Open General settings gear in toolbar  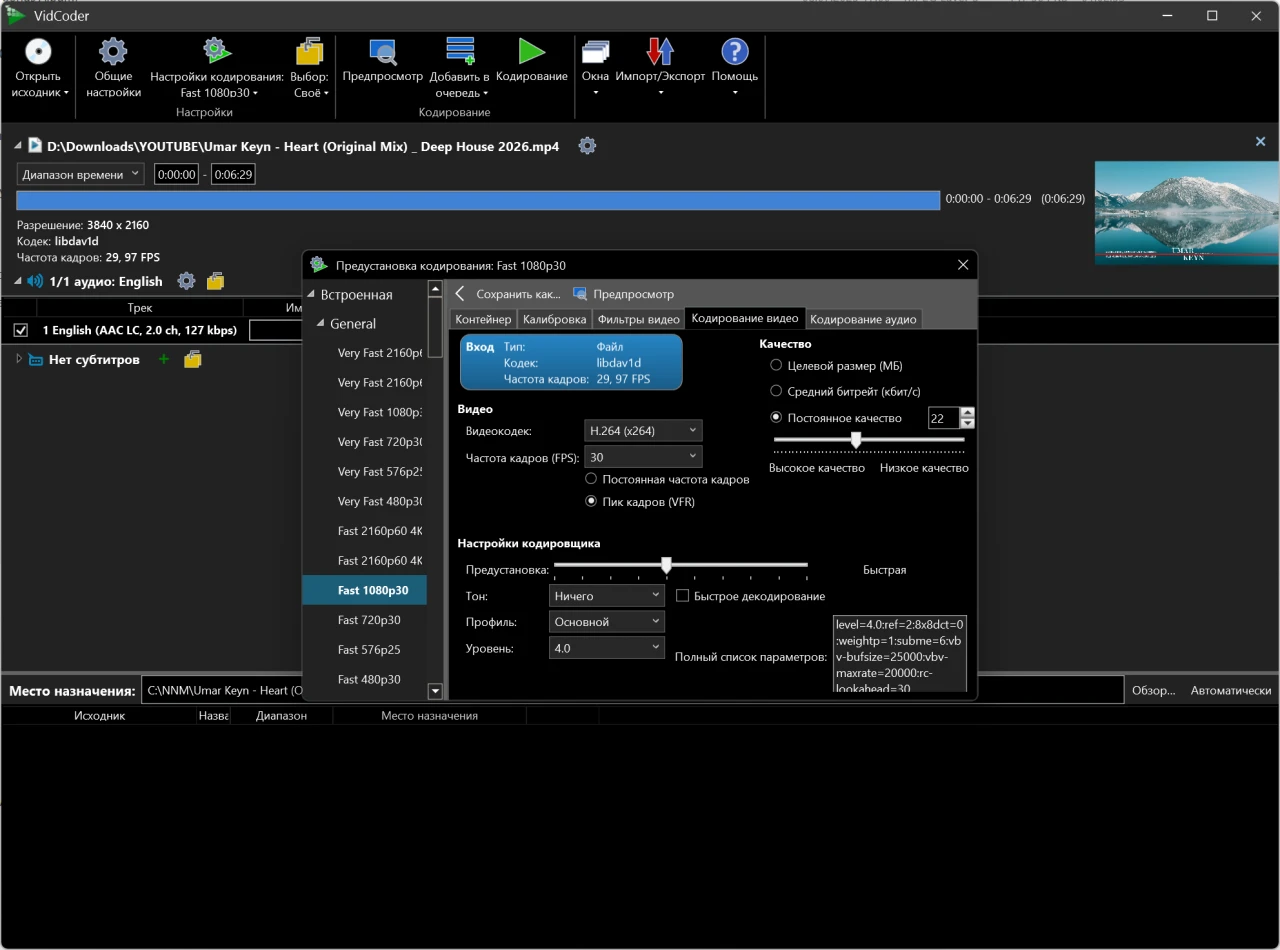coord(113,52)
